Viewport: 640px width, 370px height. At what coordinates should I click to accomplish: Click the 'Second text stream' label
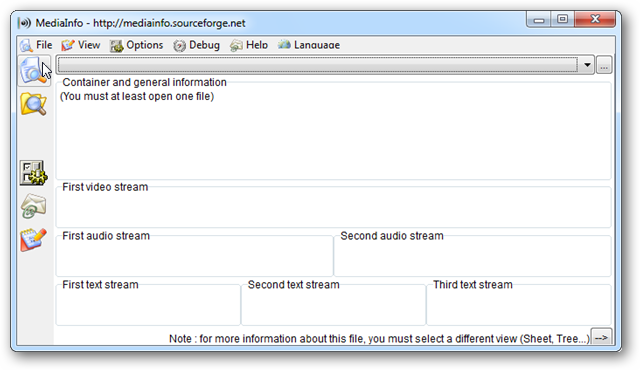pos(293,285)
